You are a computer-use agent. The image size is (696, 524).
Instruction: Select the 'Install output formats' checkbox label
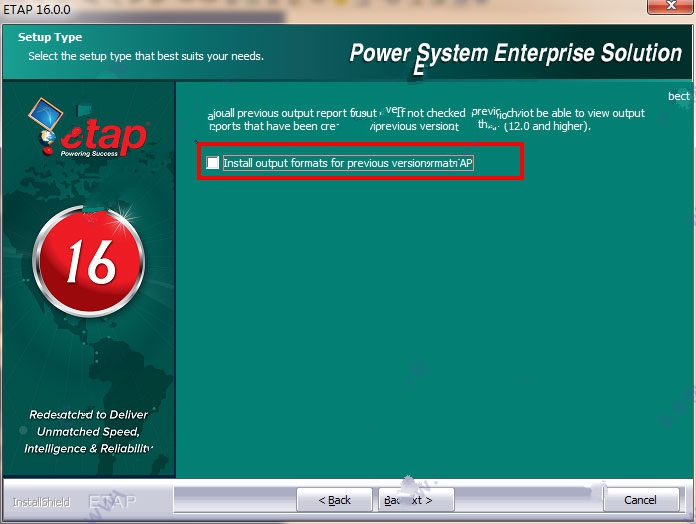coord(348,163)
